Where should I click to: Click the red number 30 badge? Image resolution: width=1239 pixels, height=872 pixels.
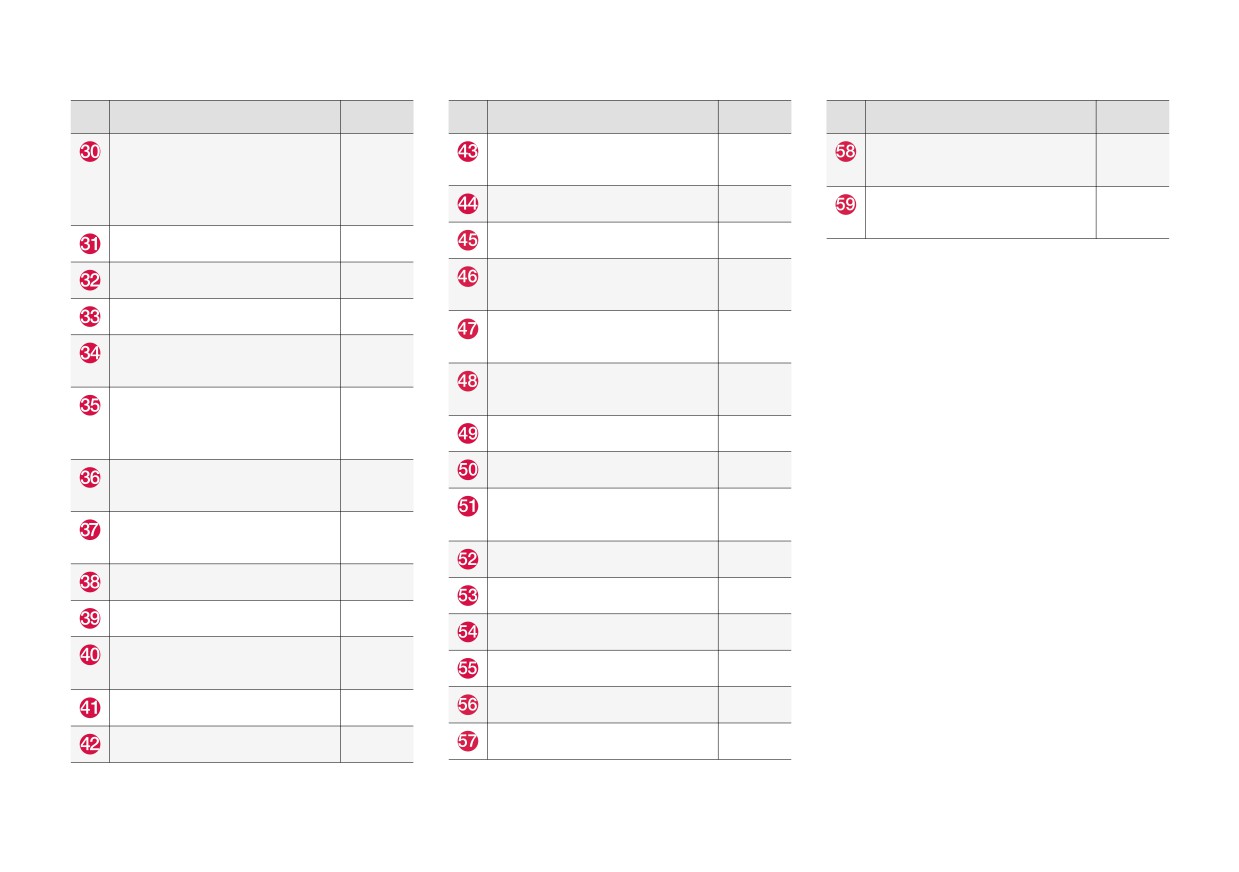(90, 152)
